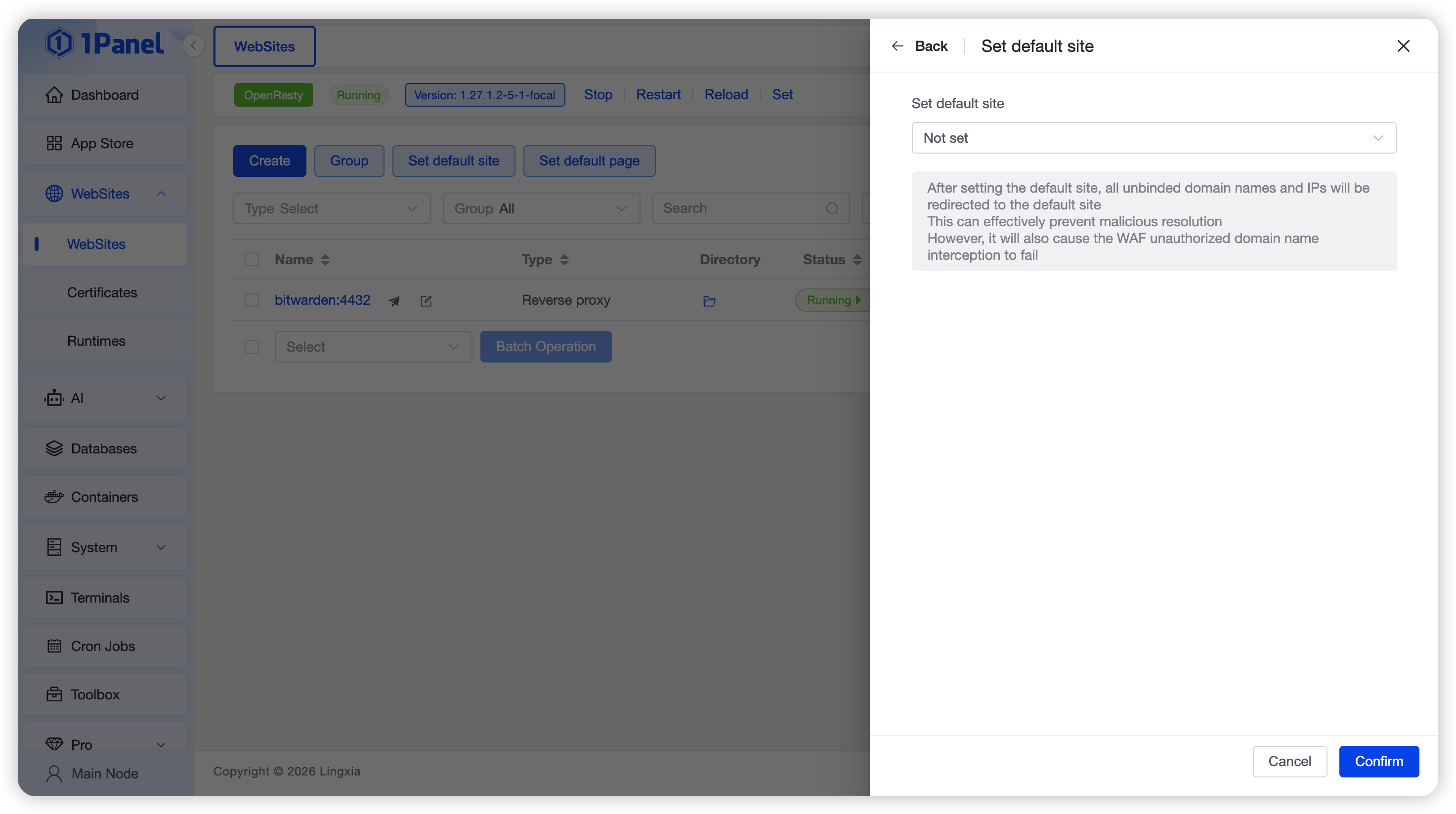
Task: Expand the Type Select filter dropdown
Action: point(332,208)
